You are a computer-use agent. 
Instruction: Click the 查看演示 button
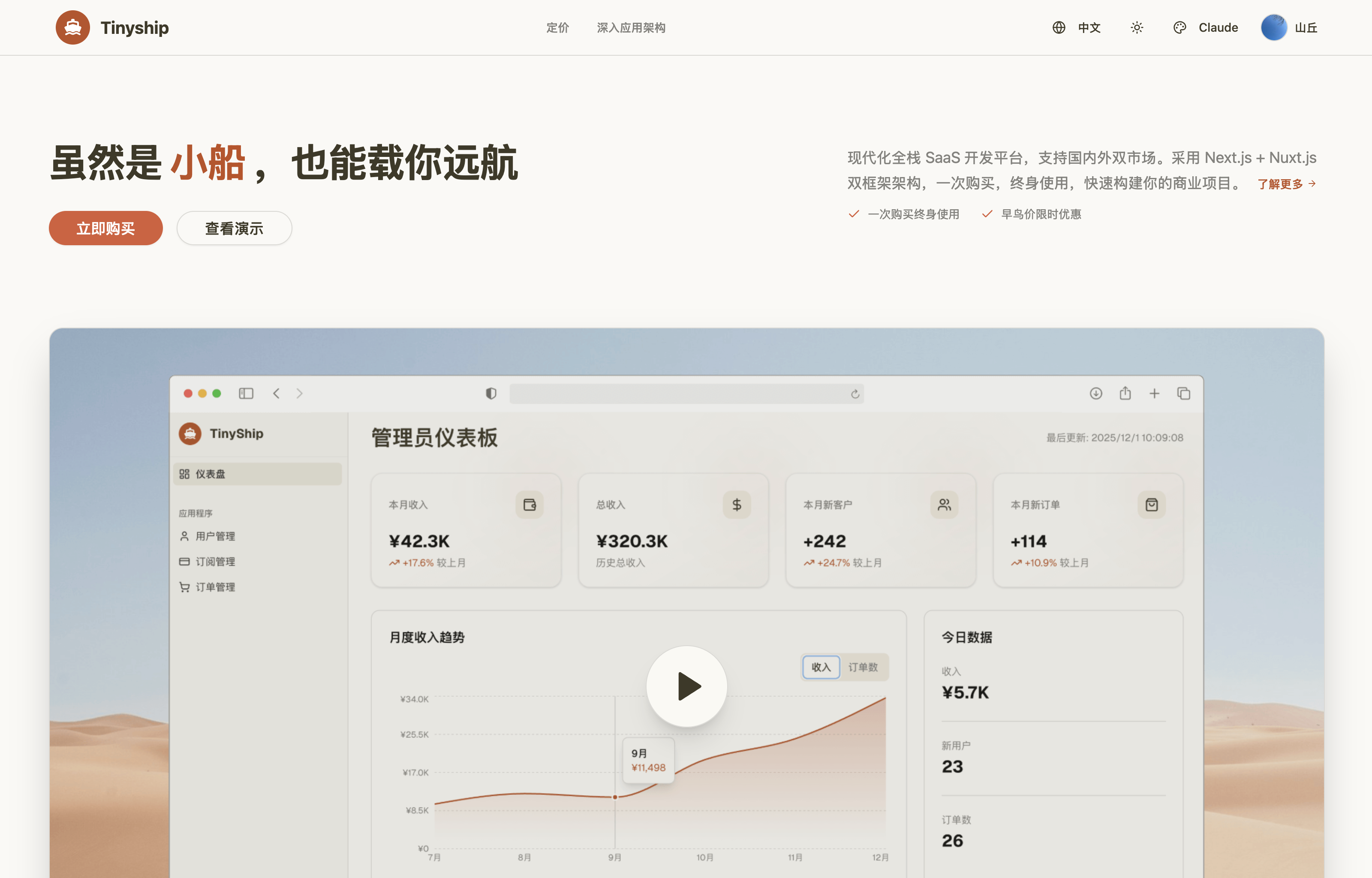pos(234,228)
